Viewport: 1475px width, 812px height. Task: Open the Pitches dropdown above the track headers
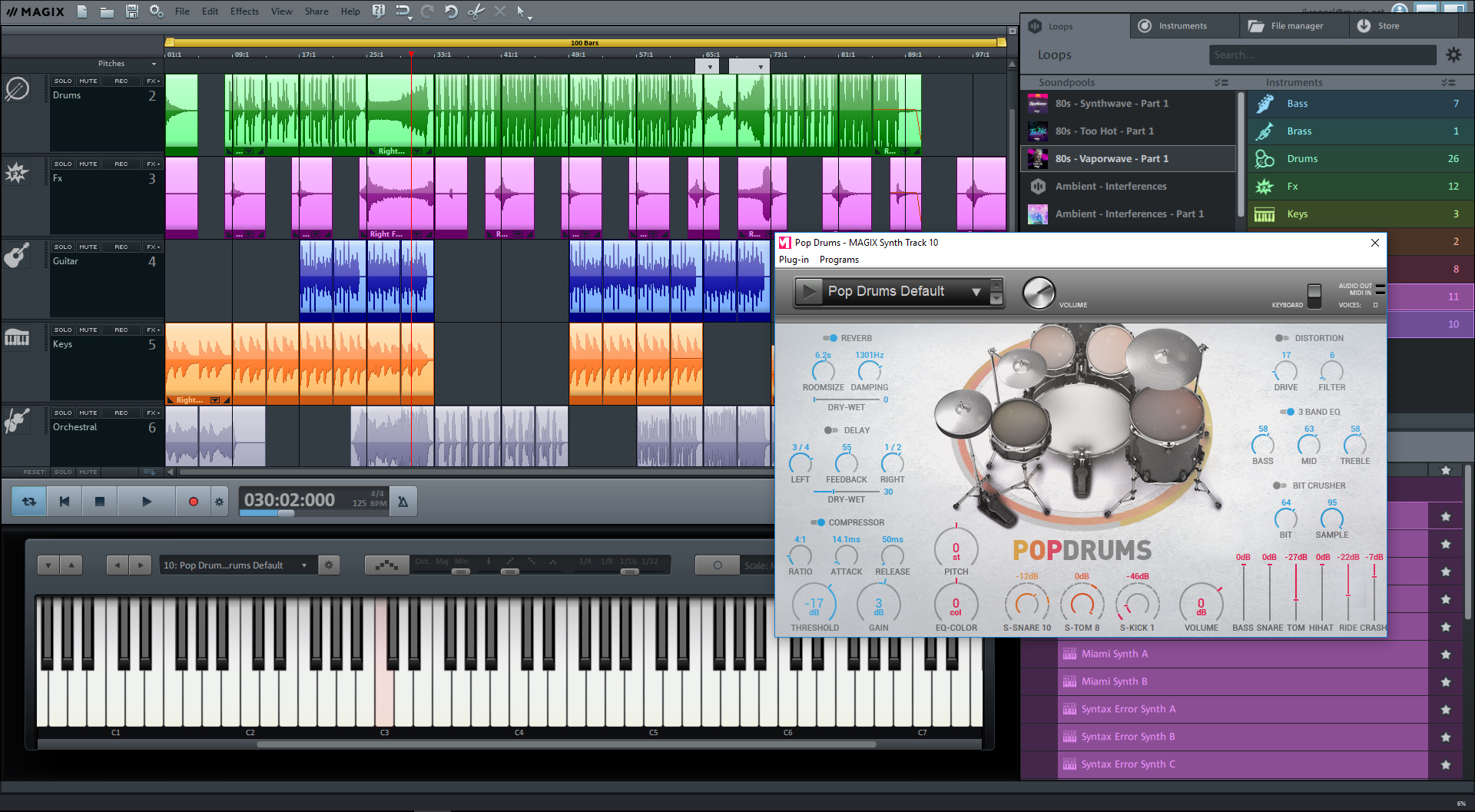coord(153,63)
